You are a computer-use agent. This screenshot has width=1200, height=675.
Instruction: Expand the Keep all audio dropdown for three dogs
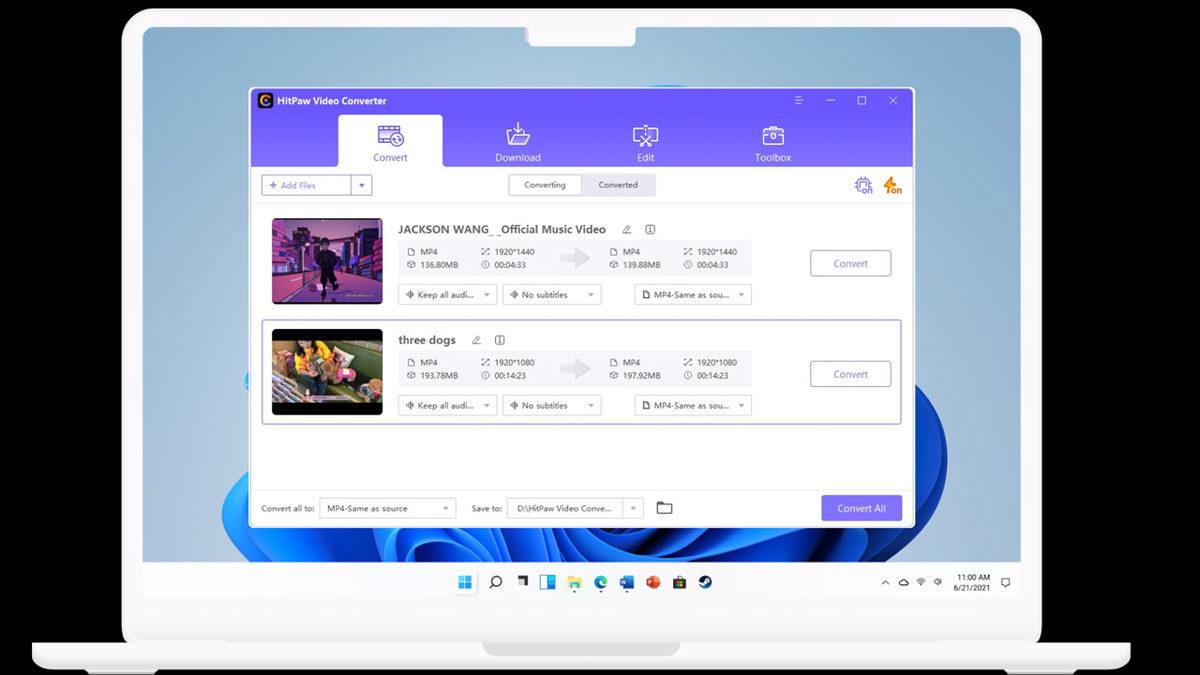pyautogui.click(x=447, y=405)
